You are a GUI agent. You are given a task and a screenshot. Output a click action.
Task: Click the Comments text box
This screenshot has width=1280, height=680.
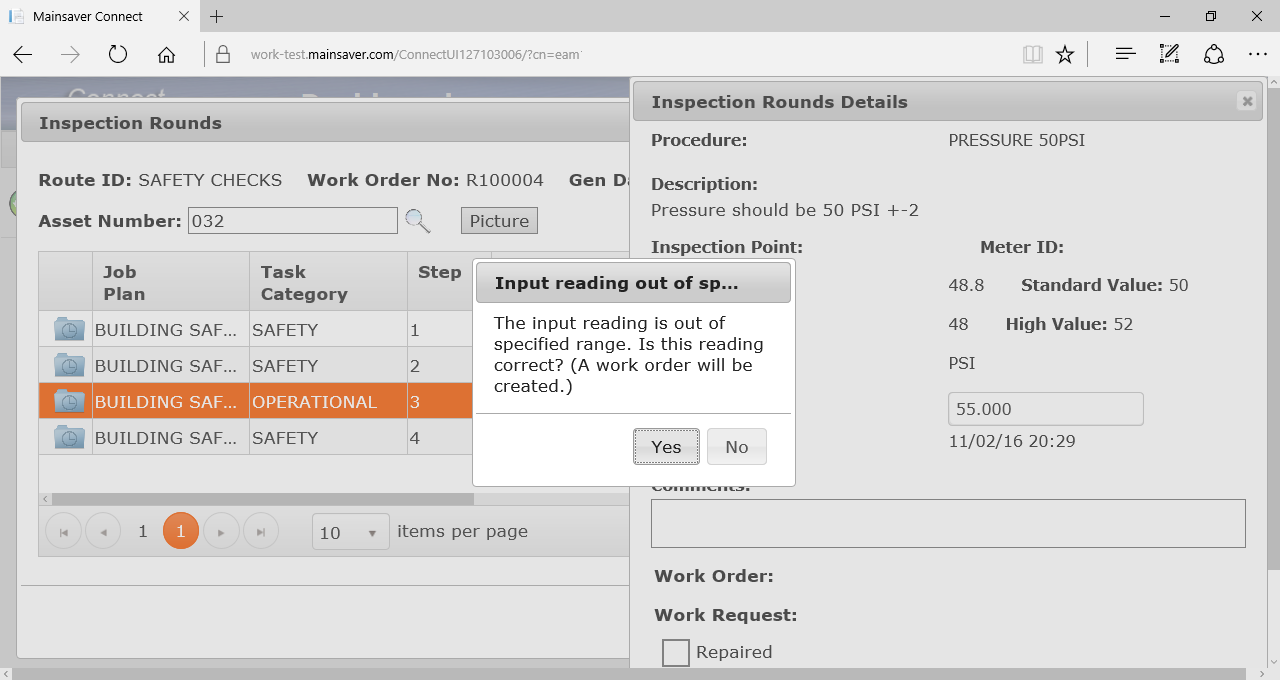pyautogui.click(x=947, y=523)
